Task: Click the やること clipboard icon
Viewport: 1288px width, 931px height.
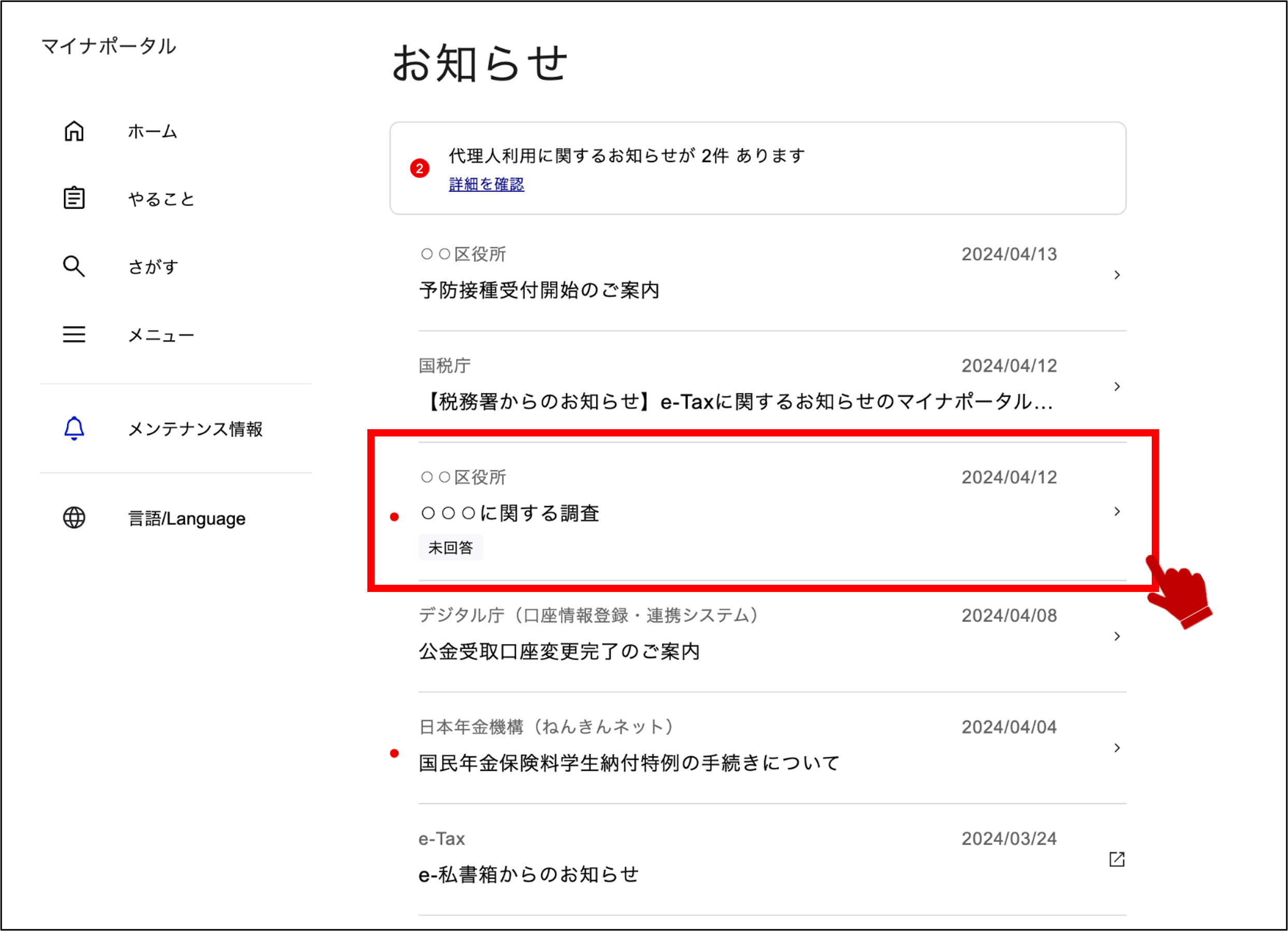Action: (74, 198)
